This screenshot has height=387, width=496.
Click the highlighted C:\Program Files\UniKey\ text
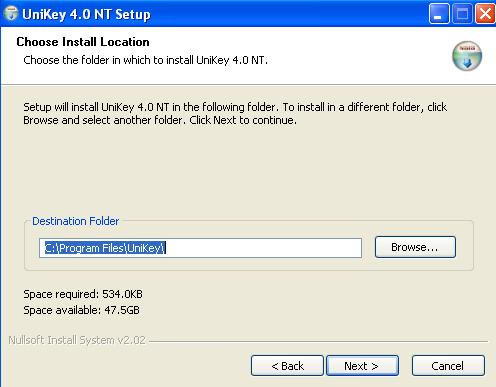(x=105, y=248)
